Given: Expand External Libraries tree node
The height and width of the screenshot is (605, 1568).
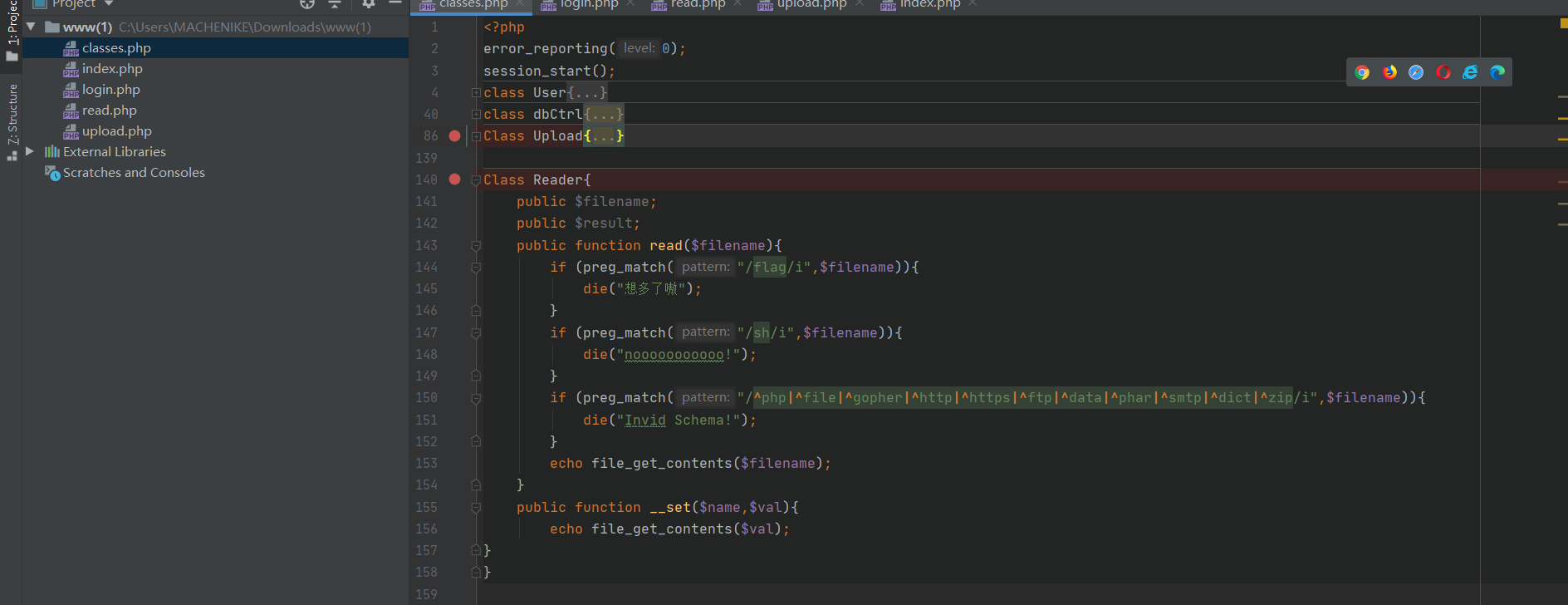Looking at the screenshot, I should click(x=31, y=151).
